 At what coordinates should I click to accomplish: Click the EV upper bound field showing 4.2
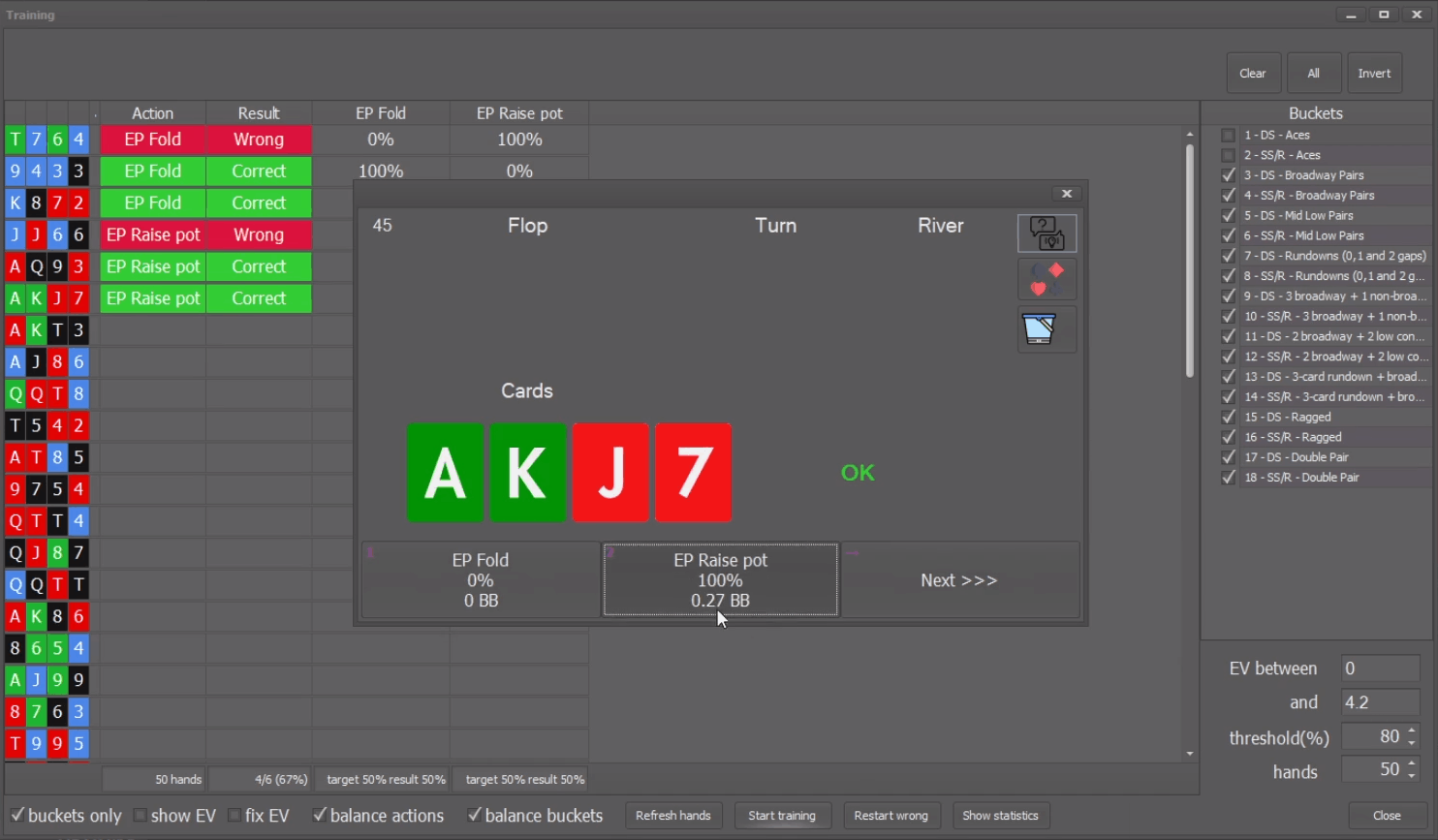coord(1380,702)
